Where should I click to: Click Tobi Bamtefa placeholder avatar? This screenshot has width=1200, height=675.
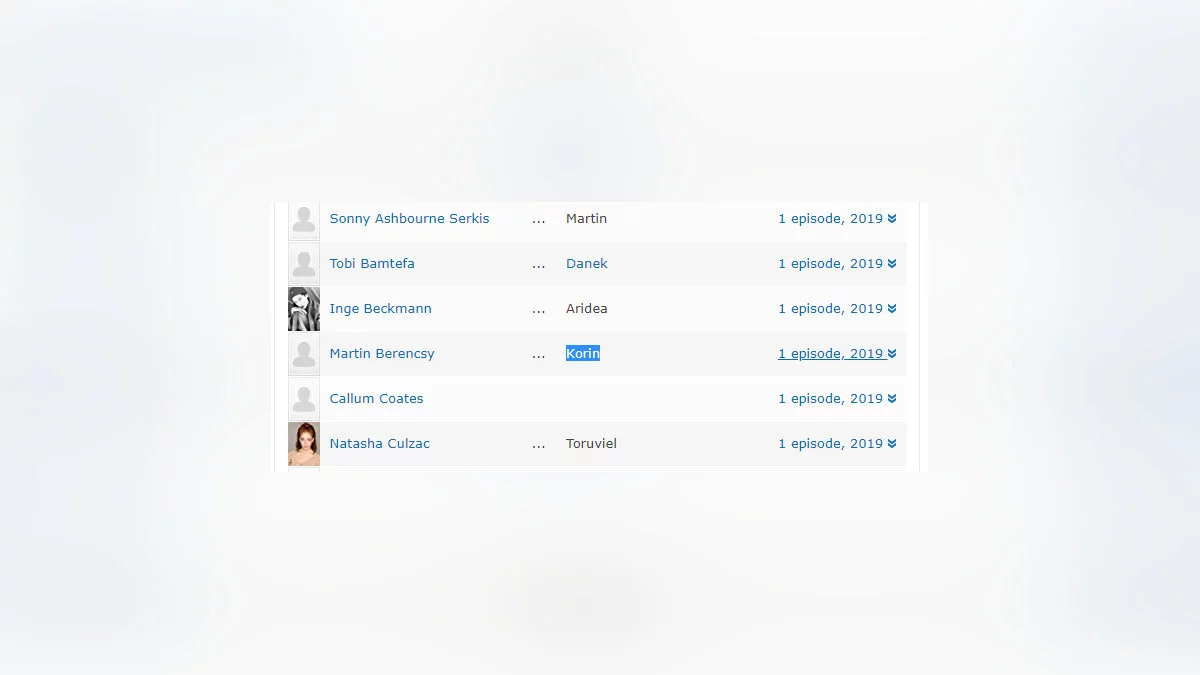pyautogui.click(x=304, y=264)
